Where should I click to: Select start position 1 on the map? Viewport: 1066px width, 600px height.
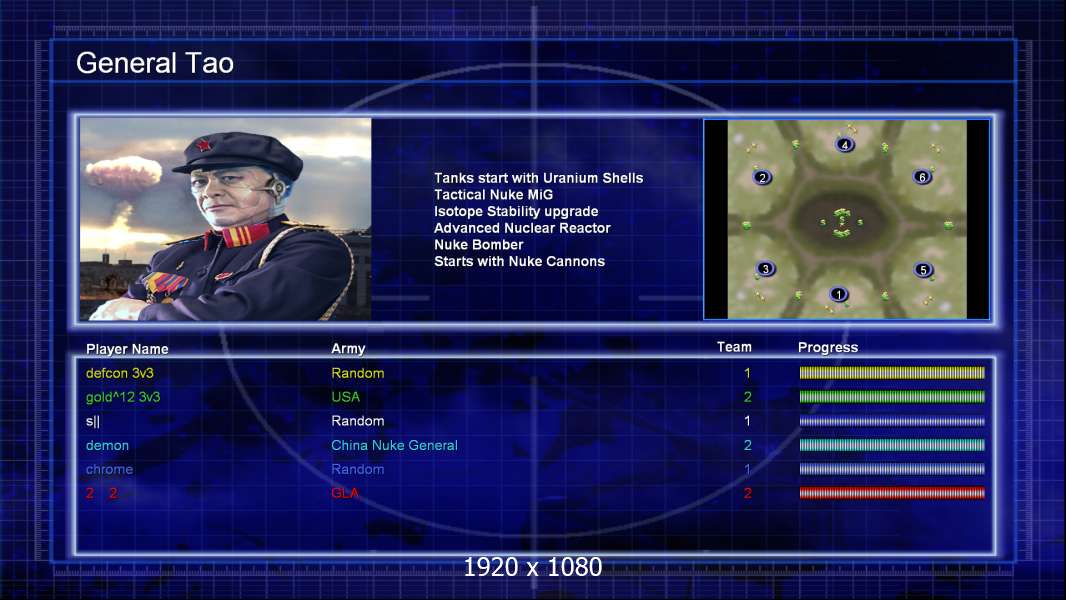(839, 294)
